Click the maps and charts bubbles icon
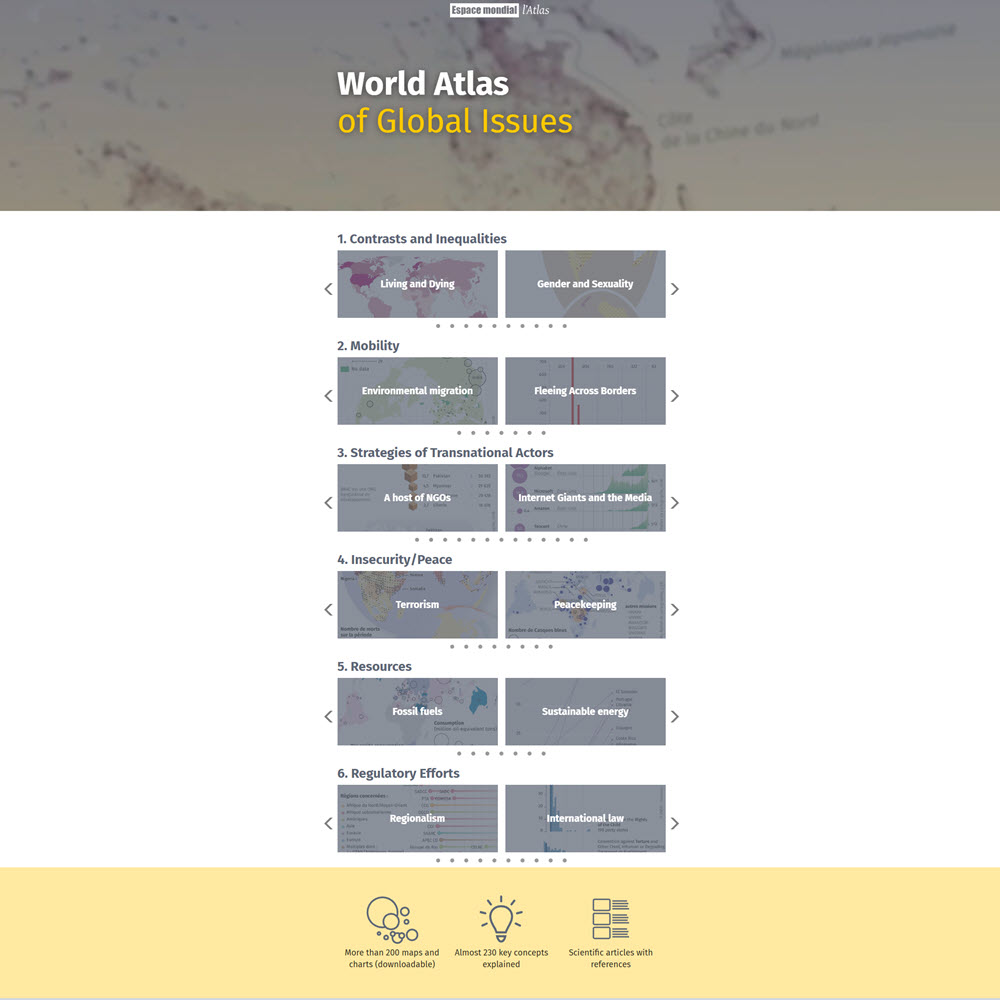The height and width of the screenshot is (1000, 1000). point(392,919)
